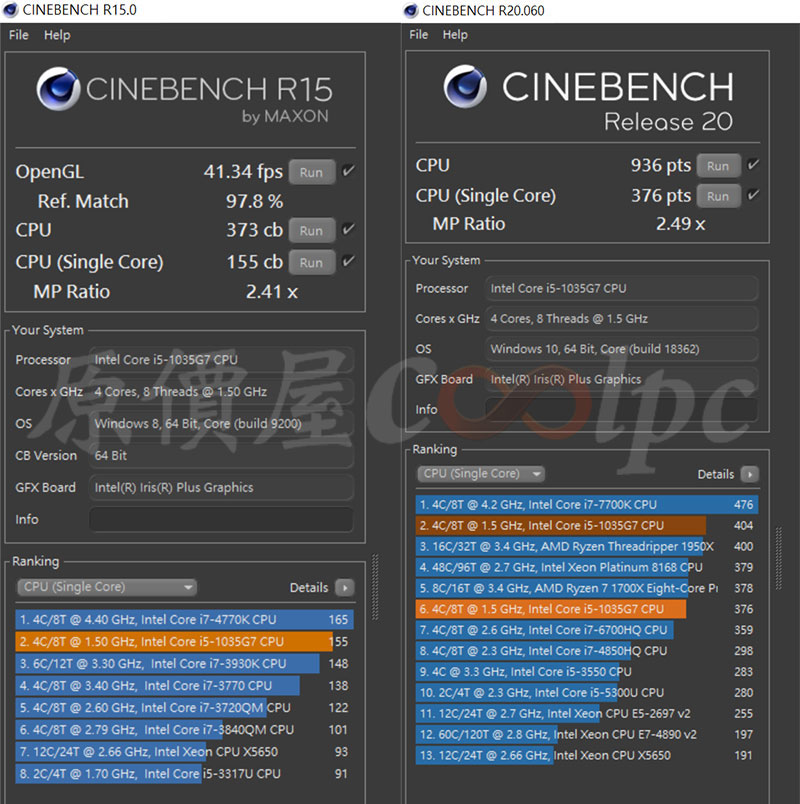Run the CPU benchmark in Cinebench R20
This screenshot has width=800, height=804.
(718, 166)
